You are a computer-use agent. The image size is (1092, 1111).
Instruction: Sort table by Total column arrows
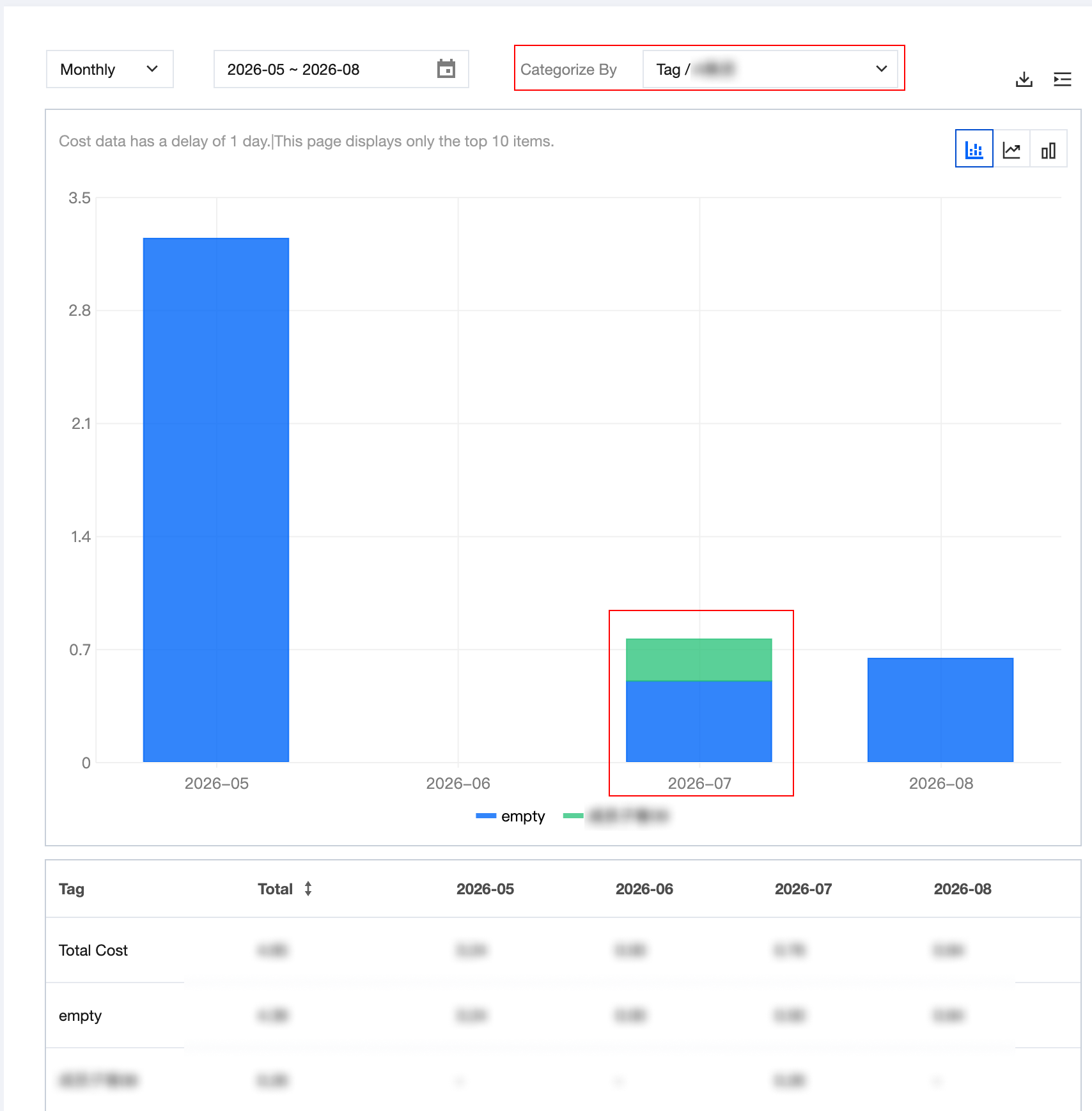tap(308, 889)
